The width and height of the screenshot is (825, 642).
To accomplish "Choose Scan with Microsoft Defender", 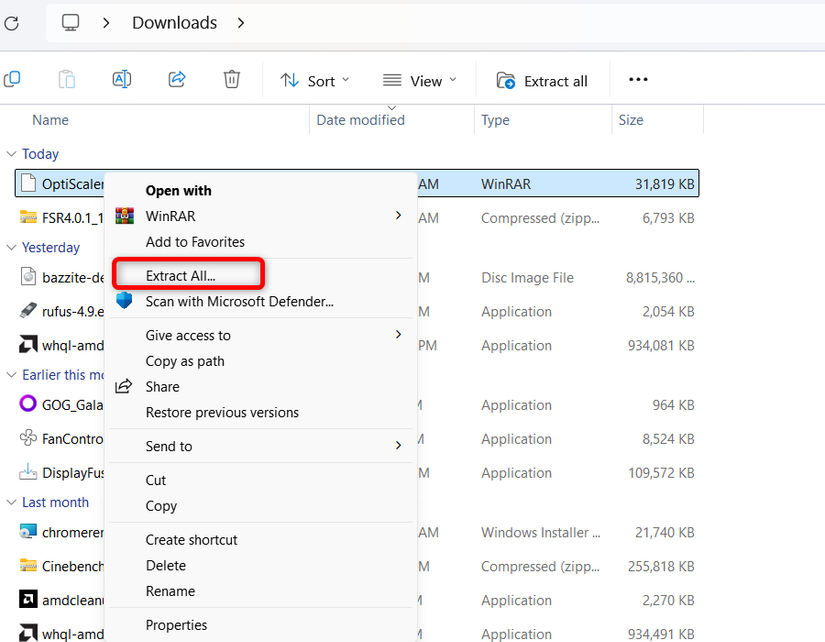I will pyautogui.click(x=239, y=301).
